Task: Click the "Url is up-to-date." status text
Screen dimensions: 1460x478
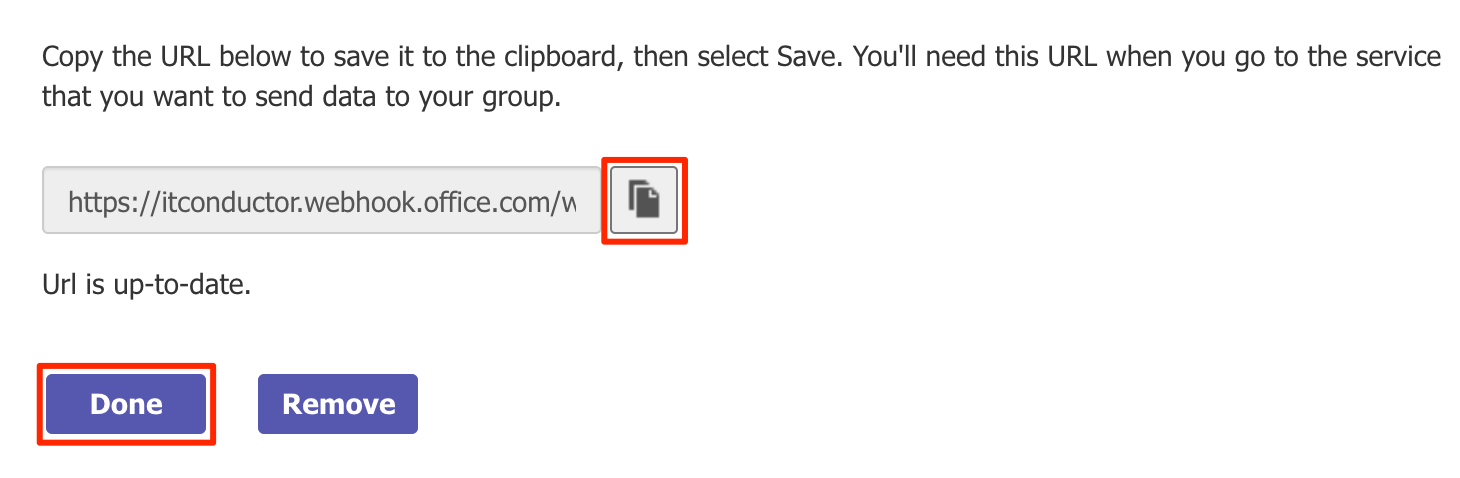Action: pyautogui.click(x=146, y=285)
